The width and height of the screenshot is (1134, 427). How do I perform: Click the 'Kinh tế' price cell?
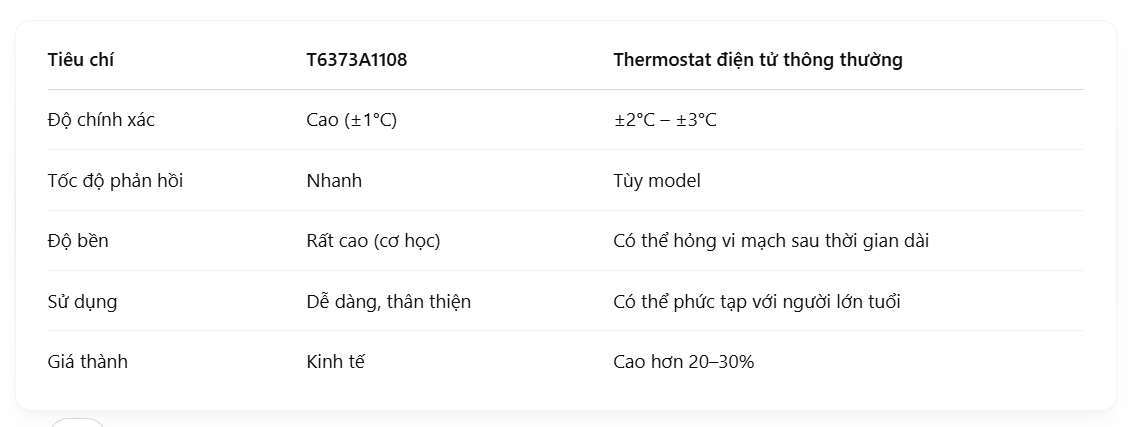(x=336, y=361)
